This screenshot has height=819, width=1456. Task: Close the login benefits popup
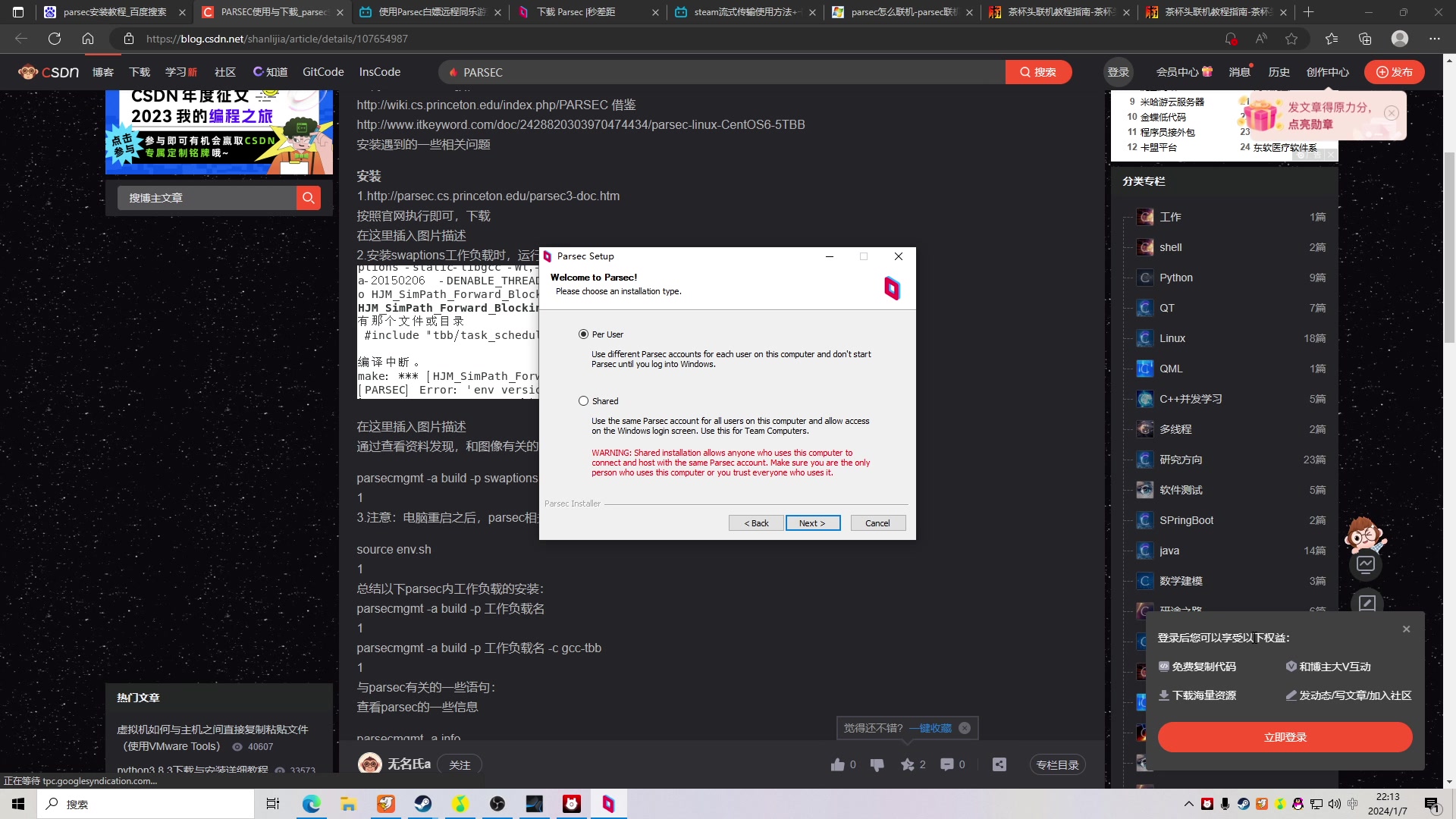click(x=1406, y=629)
